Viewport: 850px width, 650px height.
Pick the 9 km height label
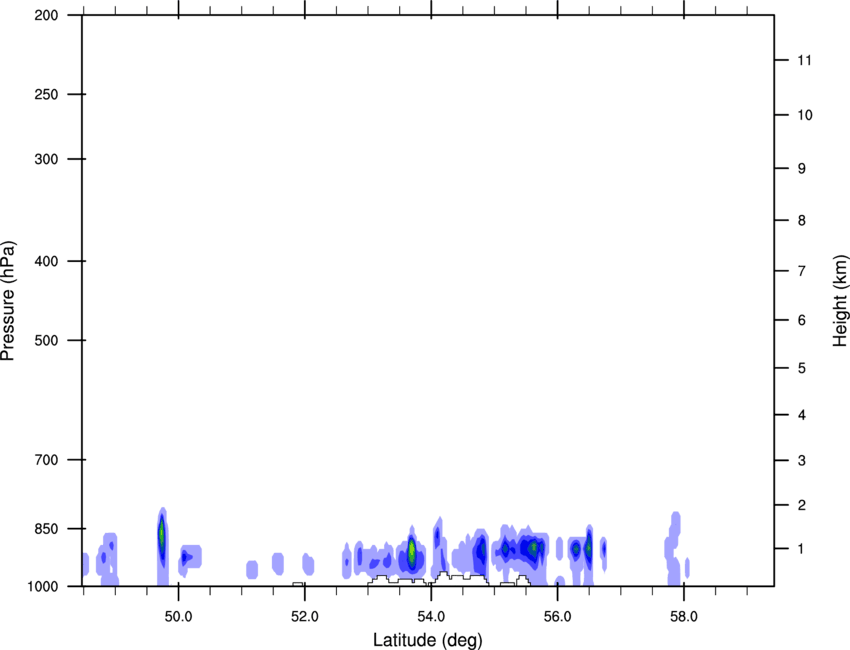801,169
